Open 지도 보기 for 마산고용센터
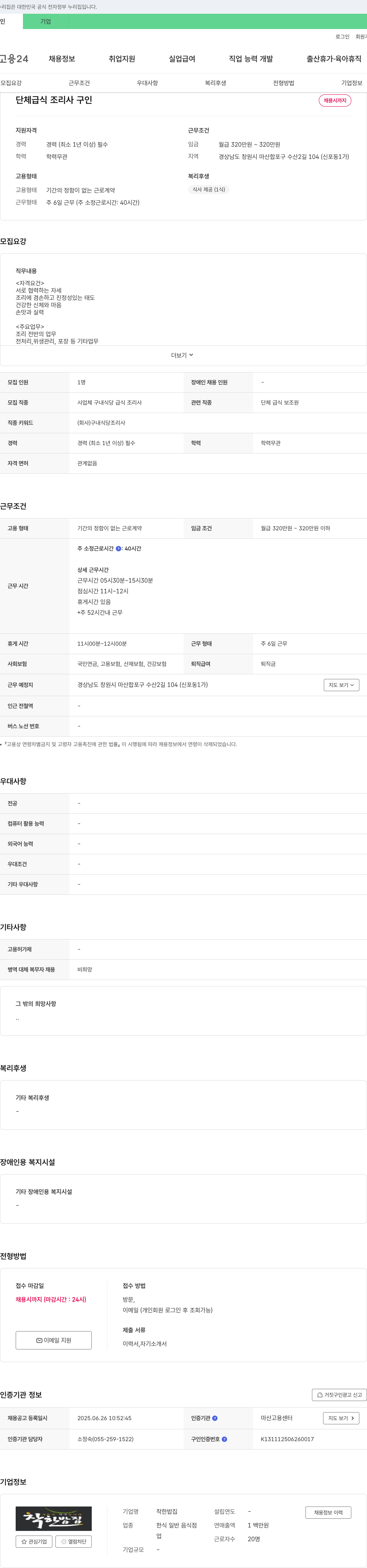The height and width of the screenshot is (1568, 367). click(x=341, y=1417)
